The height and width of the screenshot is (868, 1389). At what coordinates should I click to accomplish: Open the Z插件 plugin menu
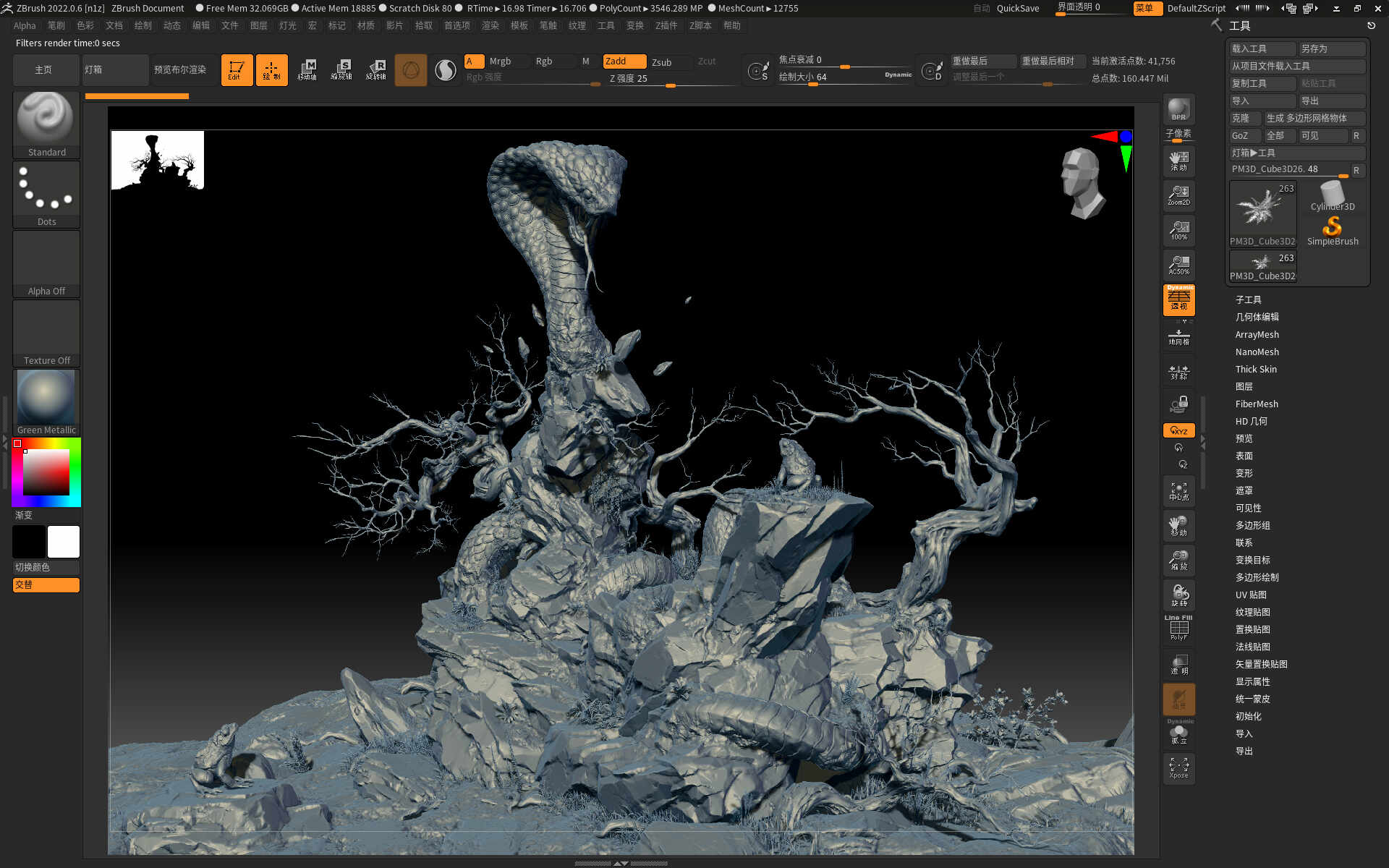(666, 25)
